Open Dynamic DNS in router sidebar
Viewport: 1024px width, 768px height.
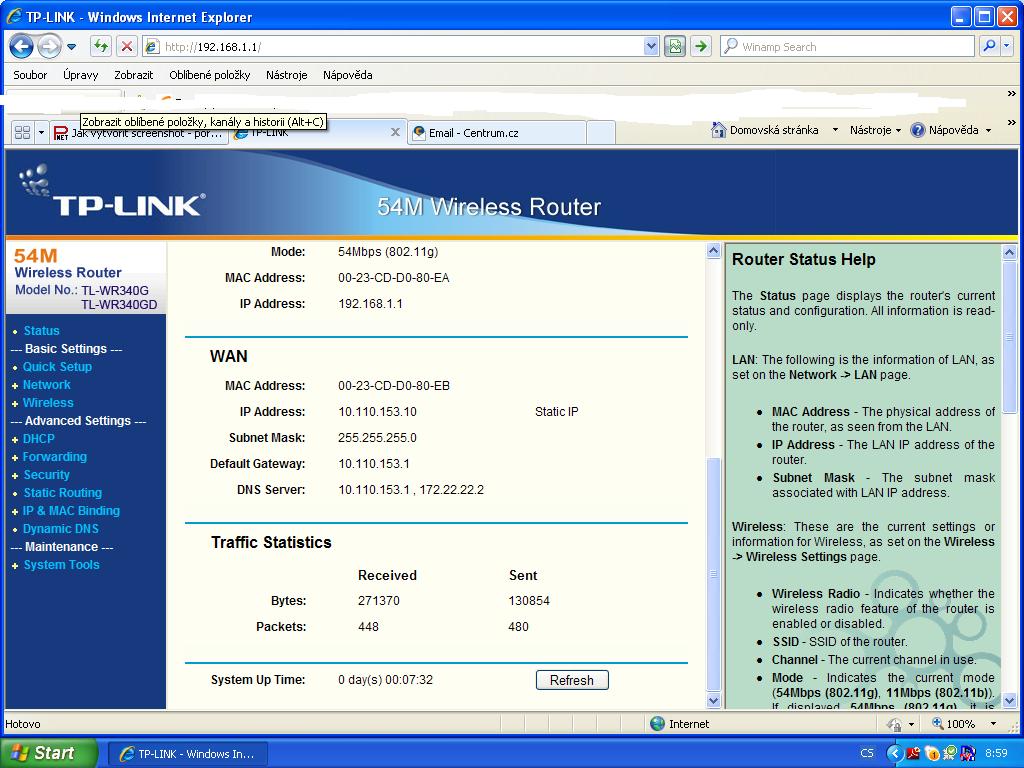point(61,528)
